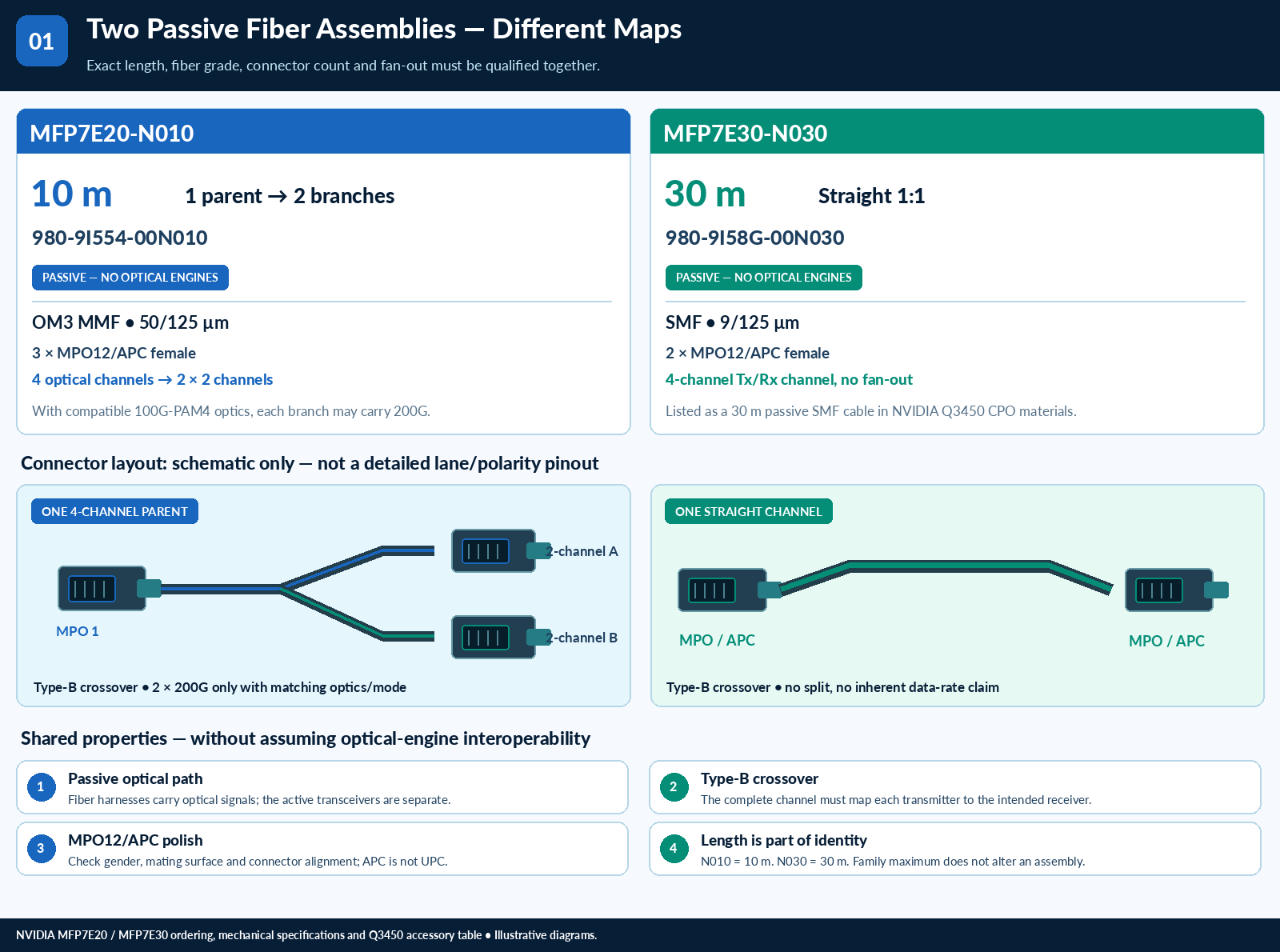Click the 'MPO12/APC polish' heading
The height and width of the screenshot is (952, 1280).
135,840
